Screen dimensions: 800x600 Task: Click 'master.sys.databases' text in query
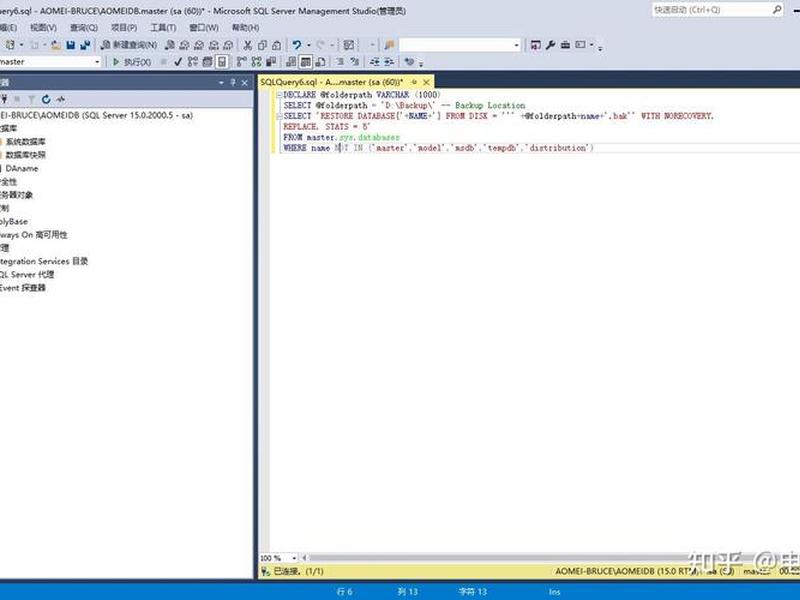coord(353,137)
